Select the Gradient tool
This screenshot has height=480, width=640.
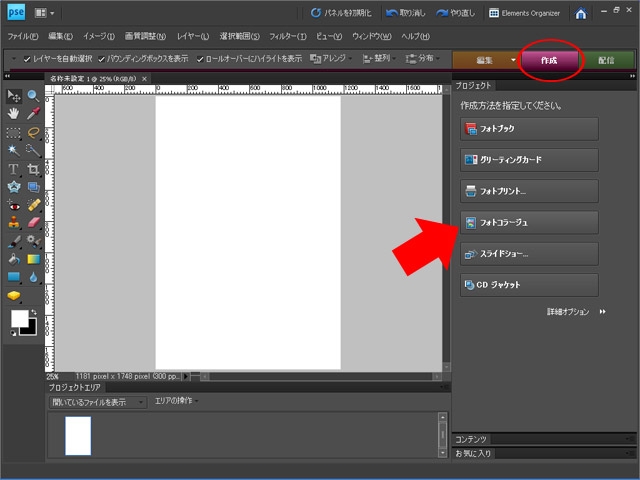pyautogui.click(x=33, y=260)
